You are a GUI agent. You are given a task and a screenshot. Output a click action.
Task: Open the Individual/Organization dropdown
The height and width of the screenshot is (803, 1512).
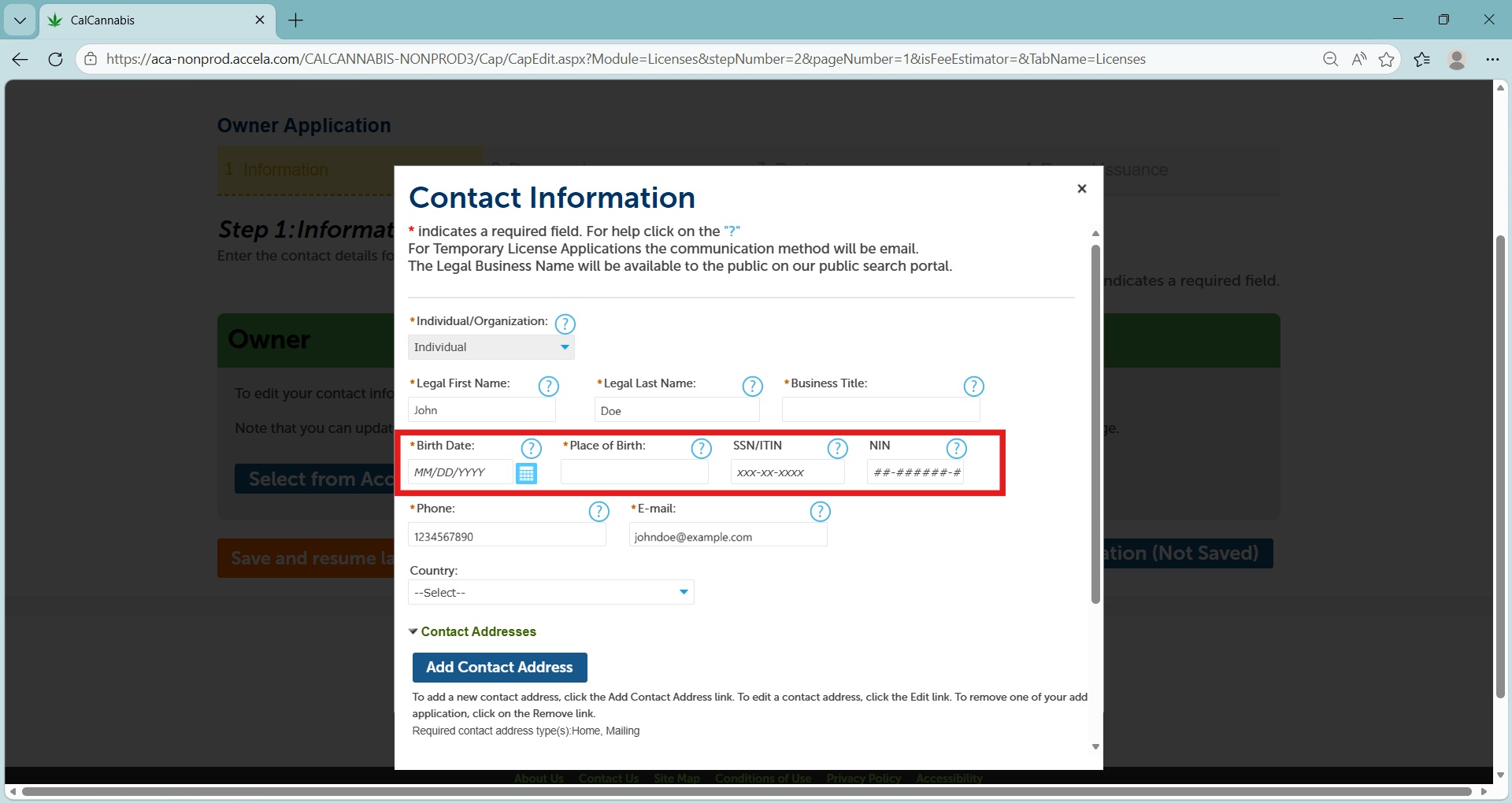(x=491, y=347)
